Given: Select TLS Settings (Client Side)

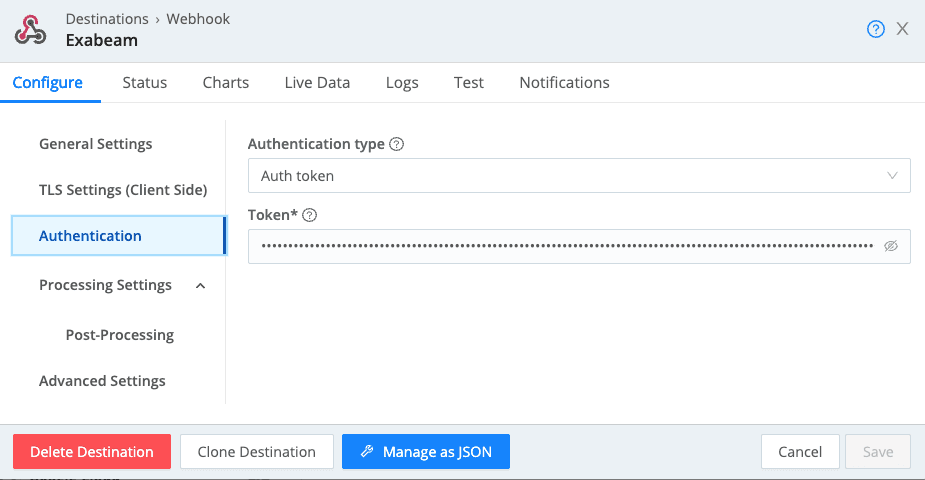Looking at the screenshot, I should point(123,190).
